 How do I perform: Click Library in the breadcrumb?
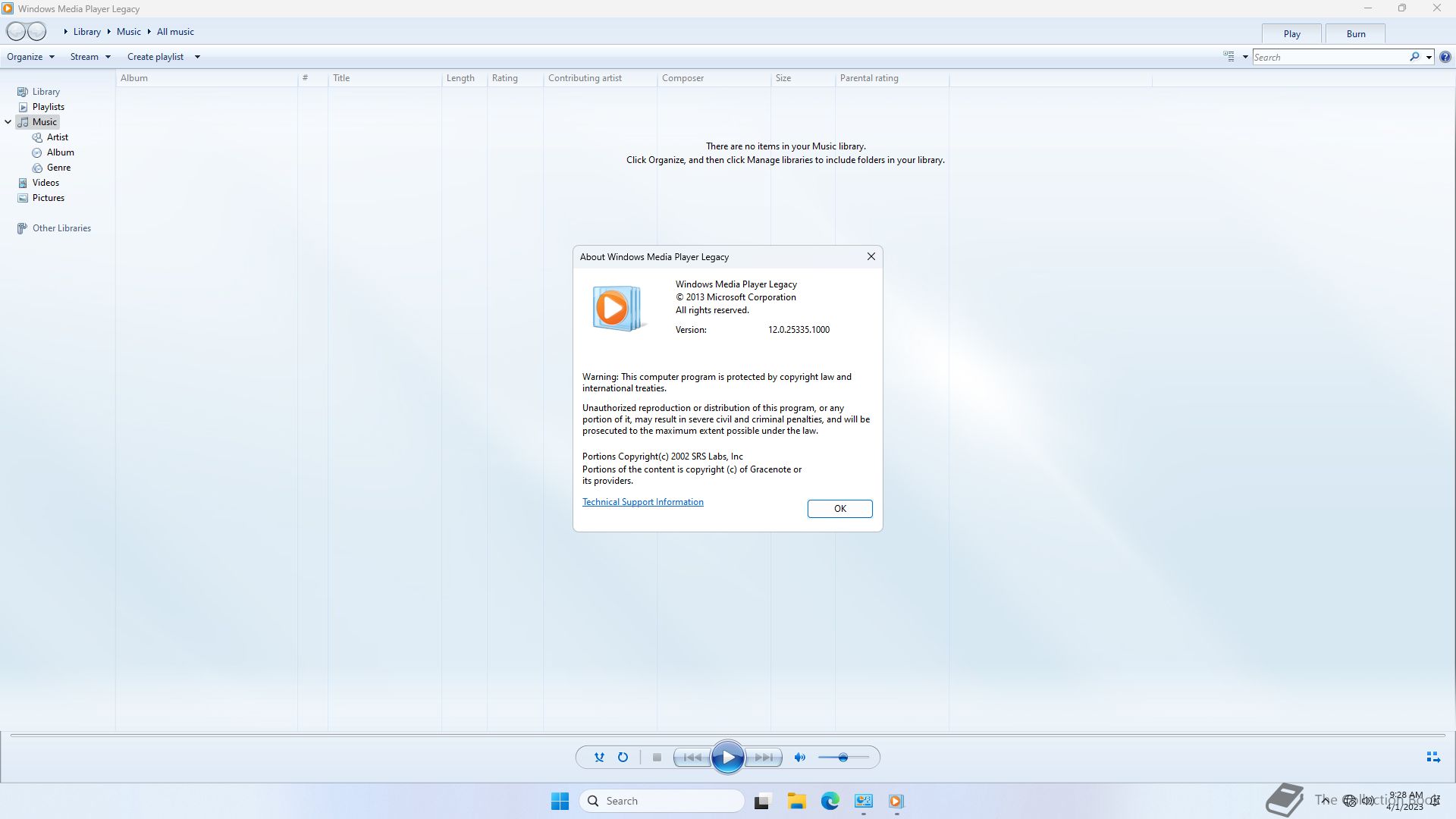point(87,32)
